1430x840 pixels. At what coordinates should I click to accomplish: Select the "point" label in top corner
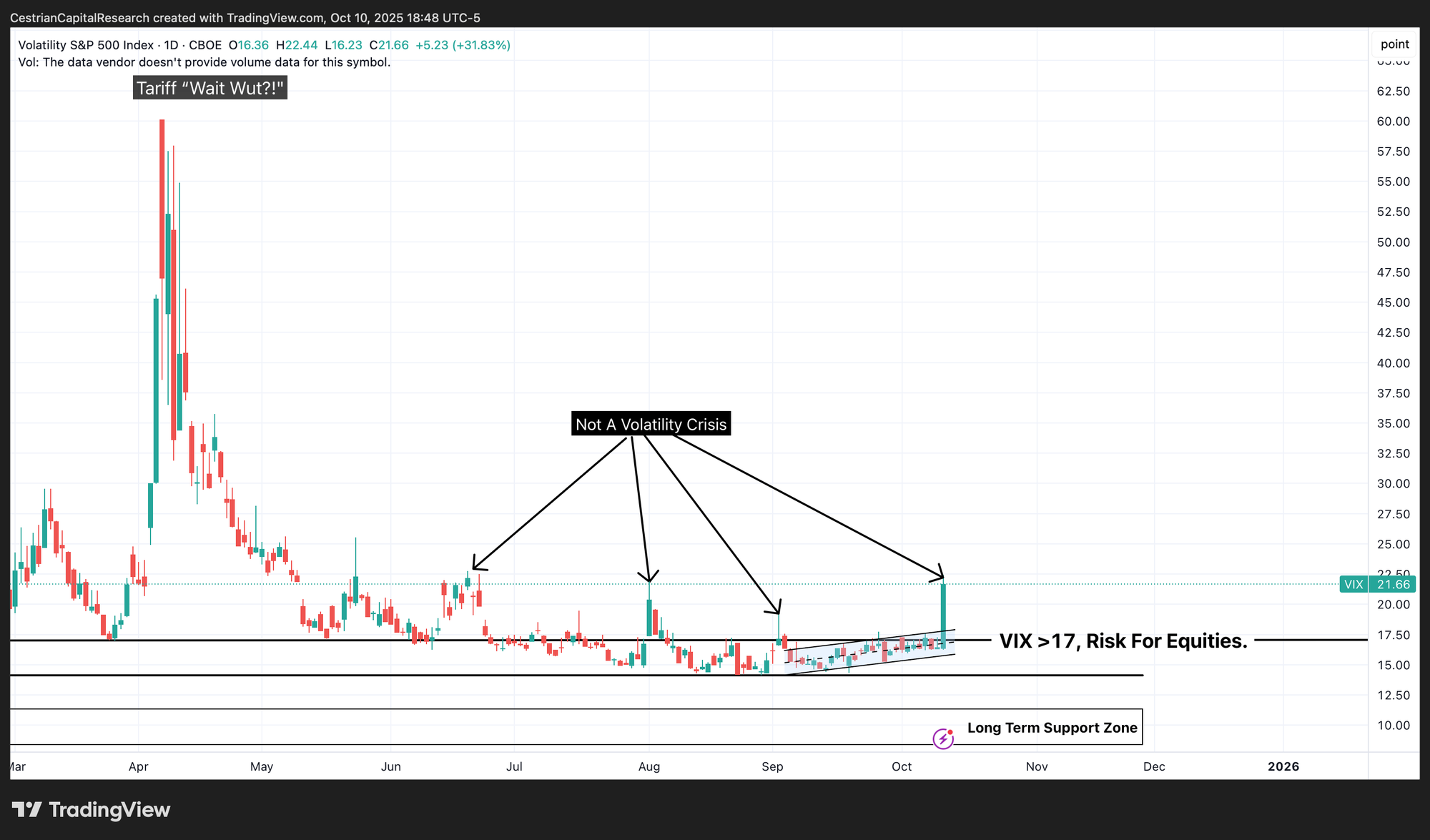click(1394, 44)
